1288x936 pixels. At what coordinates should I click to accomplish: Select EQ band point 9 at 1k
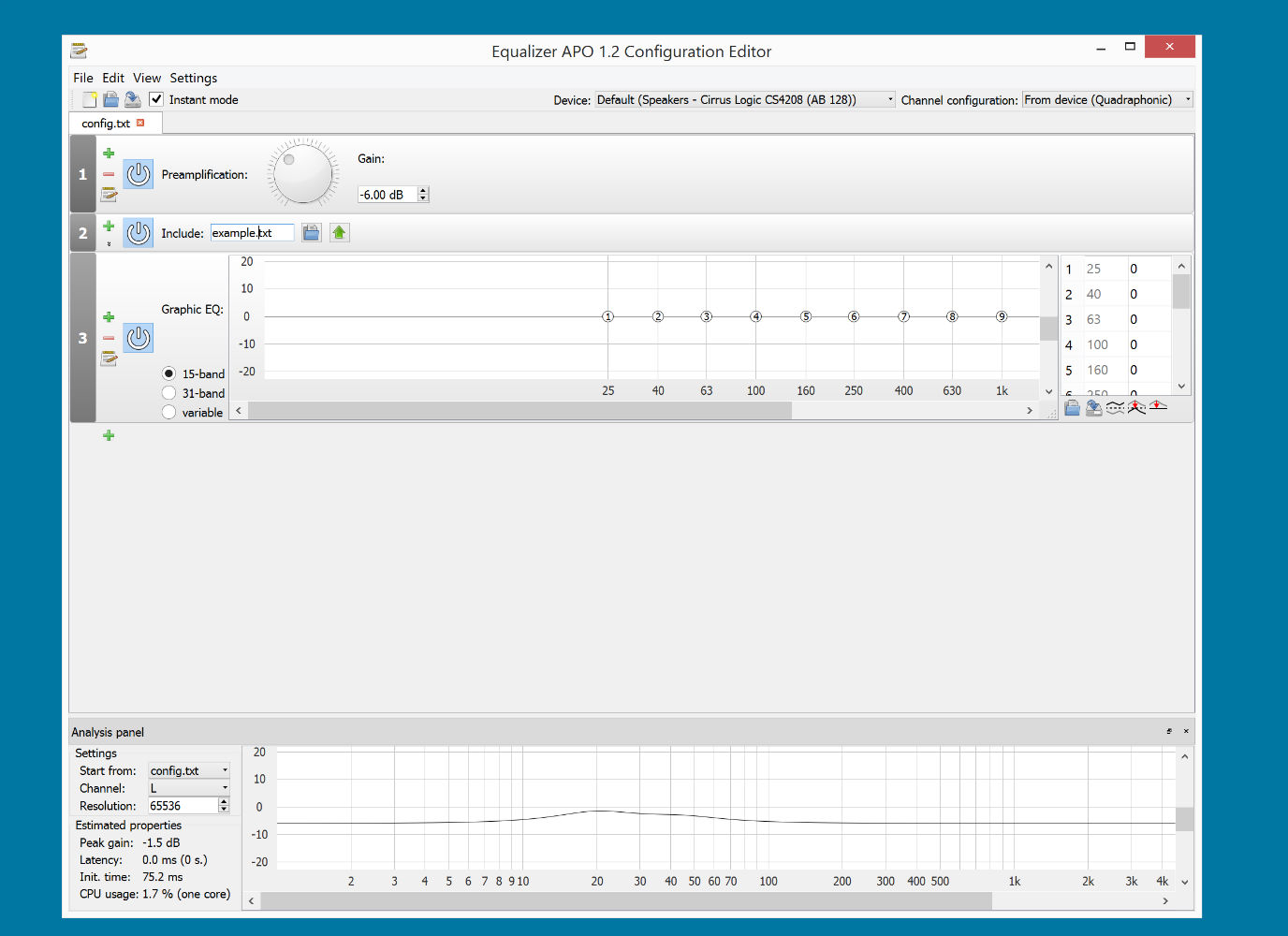click(x=1002, y=316)
